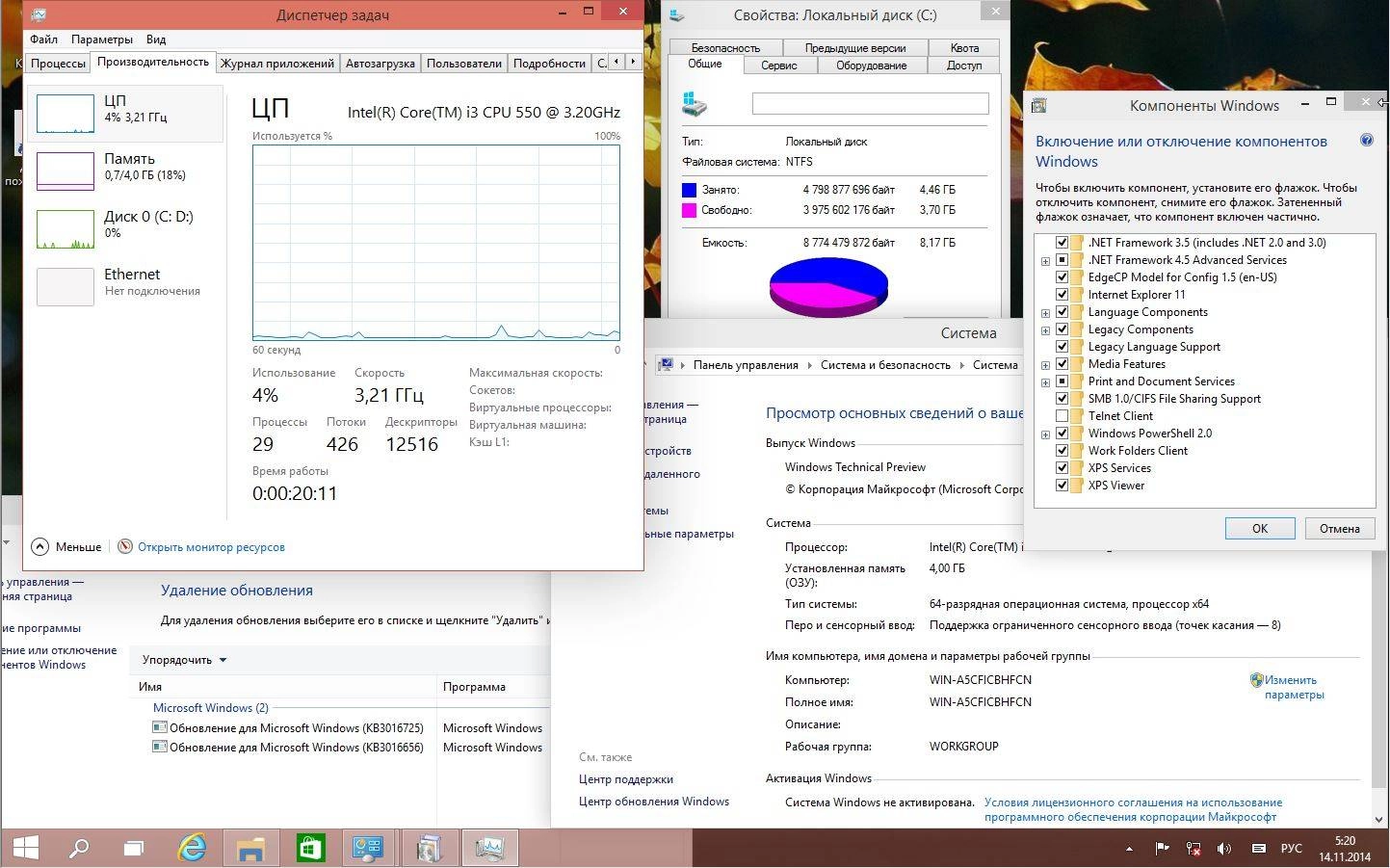Select Disk 0 graph thumbnail
Screen dimensions: 1390x868
(x=66, y=229)
